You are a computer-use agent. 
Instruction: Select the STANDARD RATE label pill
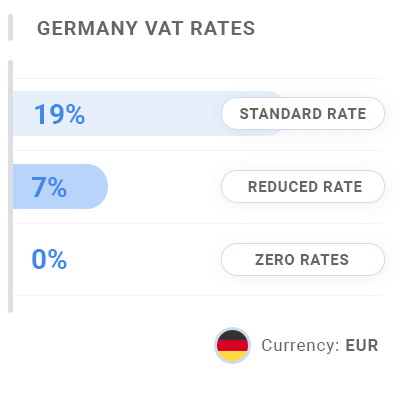303,113
